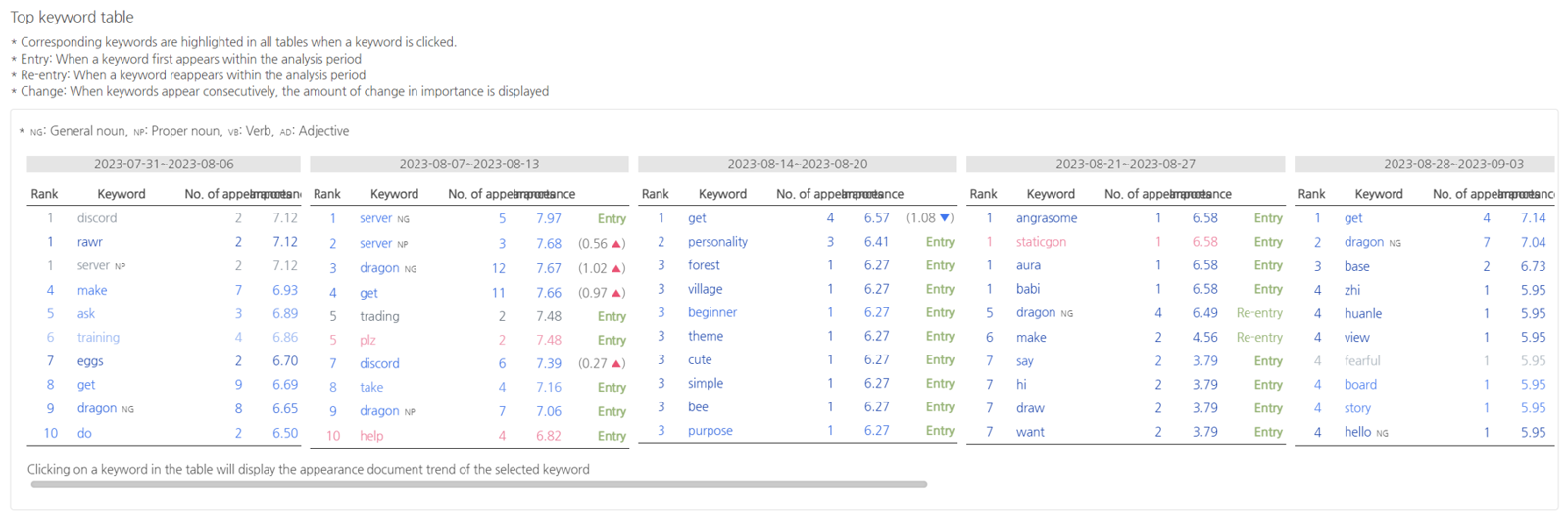Click the keyword "huanle"

tap(1362, 313)
